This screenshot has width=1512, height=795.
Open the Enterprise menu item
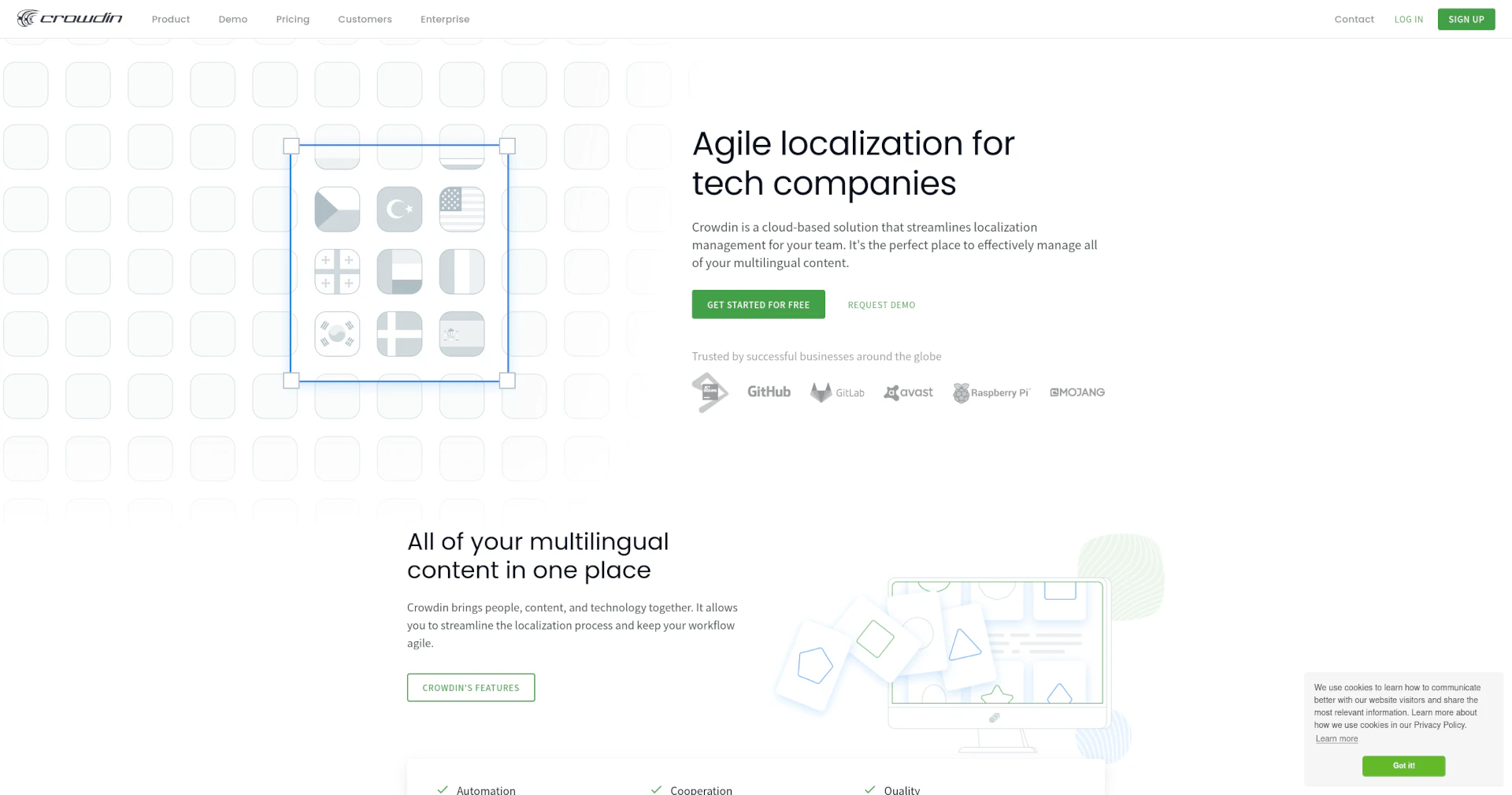(x=445, y=19)
